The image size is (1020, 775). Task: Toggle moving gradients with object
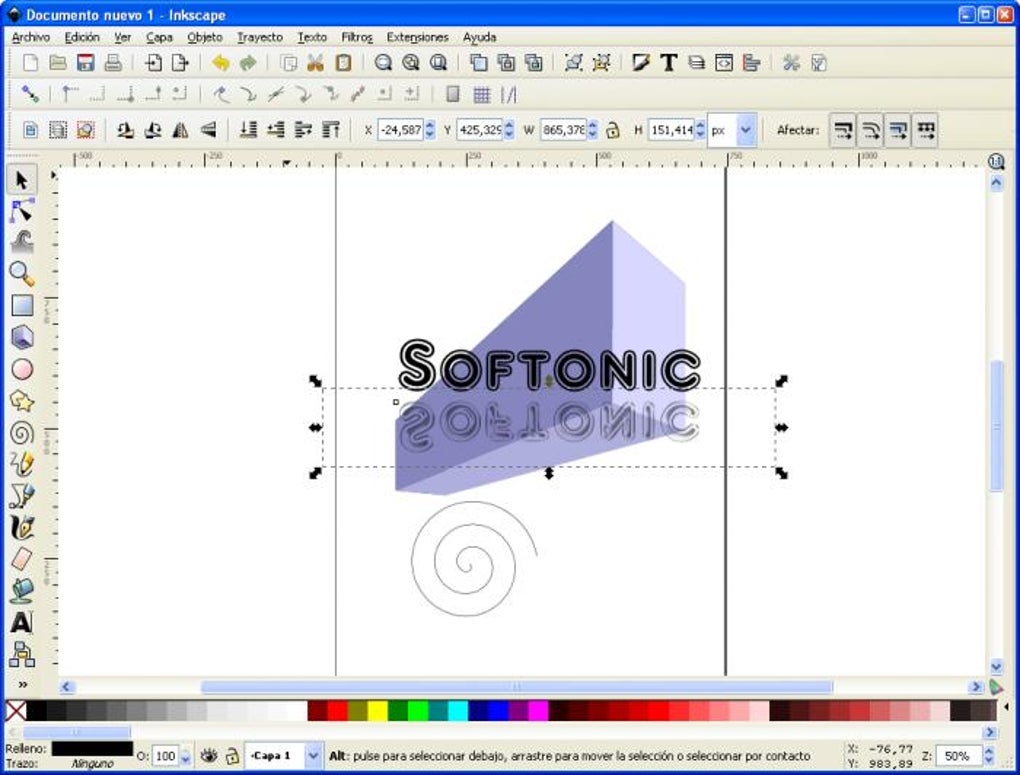pyautogui.click(x=898, y=130)
